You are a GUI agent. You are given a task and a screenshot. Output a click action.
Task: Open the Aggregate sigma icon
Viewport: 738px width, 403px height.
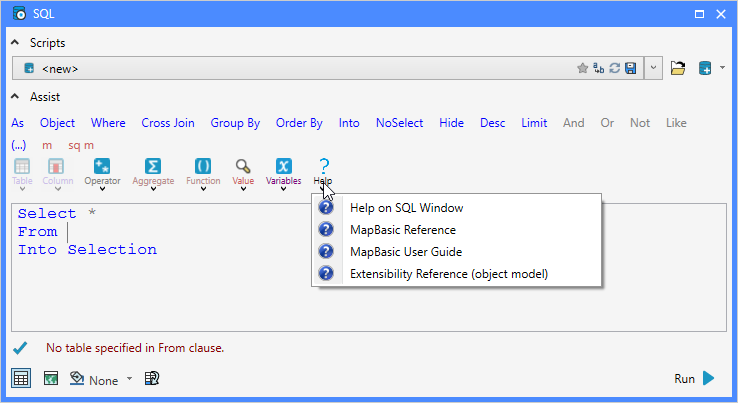coord(152,166)
